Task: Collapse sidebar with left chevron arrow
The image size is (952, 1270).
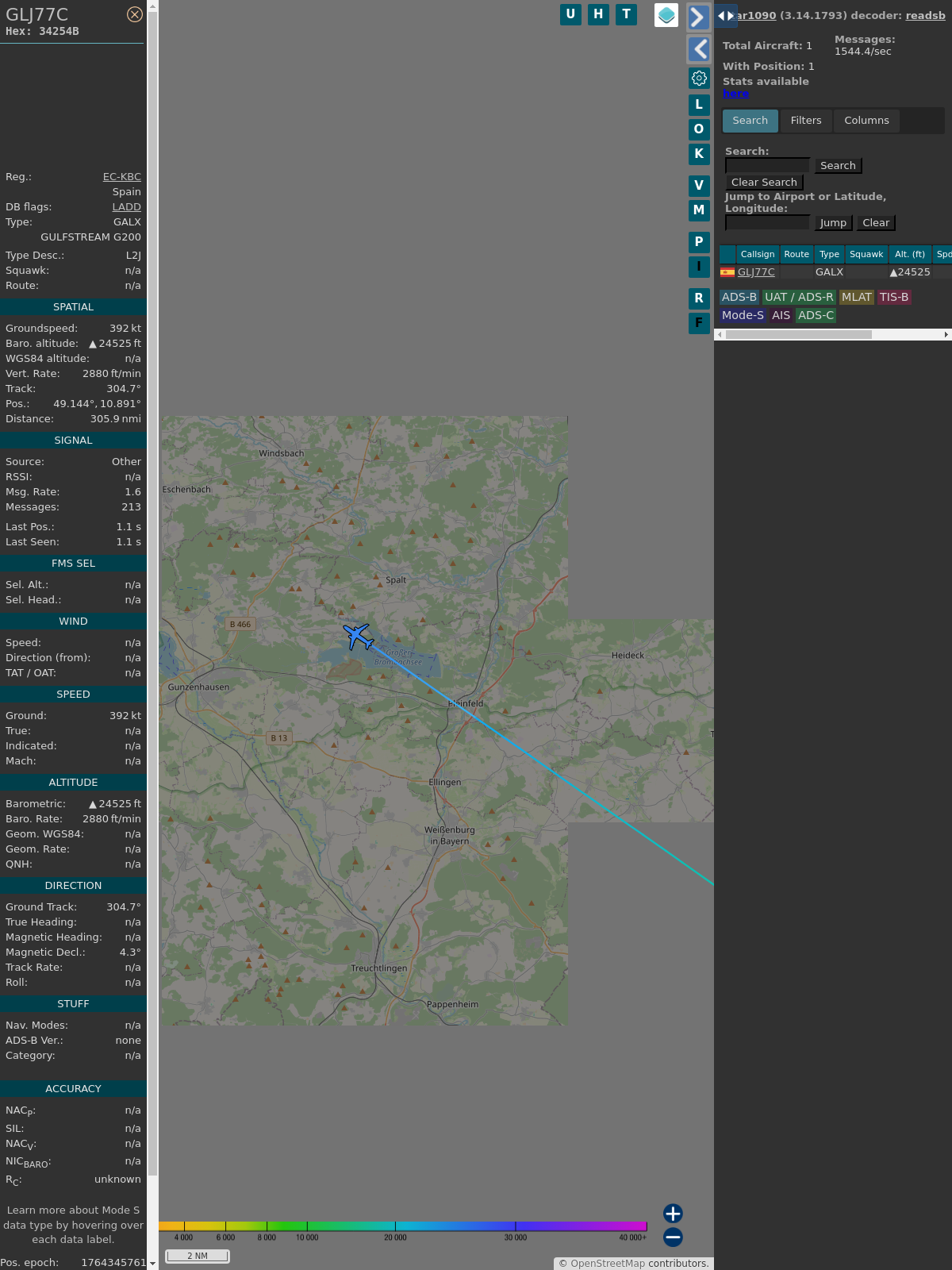Action: pyautogui.click(x=698, y=49)
